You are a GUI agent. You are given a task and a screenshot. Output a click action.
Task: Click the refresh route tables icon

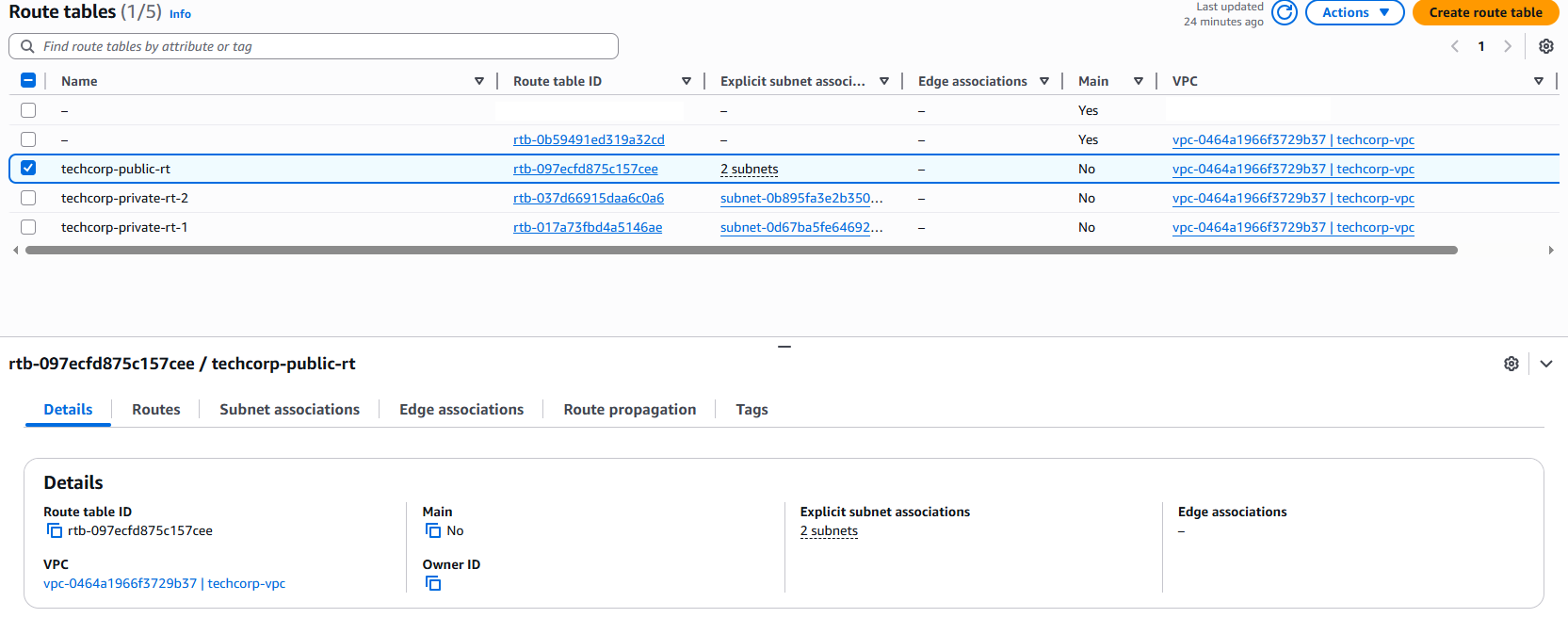(x=1284, y=12)
